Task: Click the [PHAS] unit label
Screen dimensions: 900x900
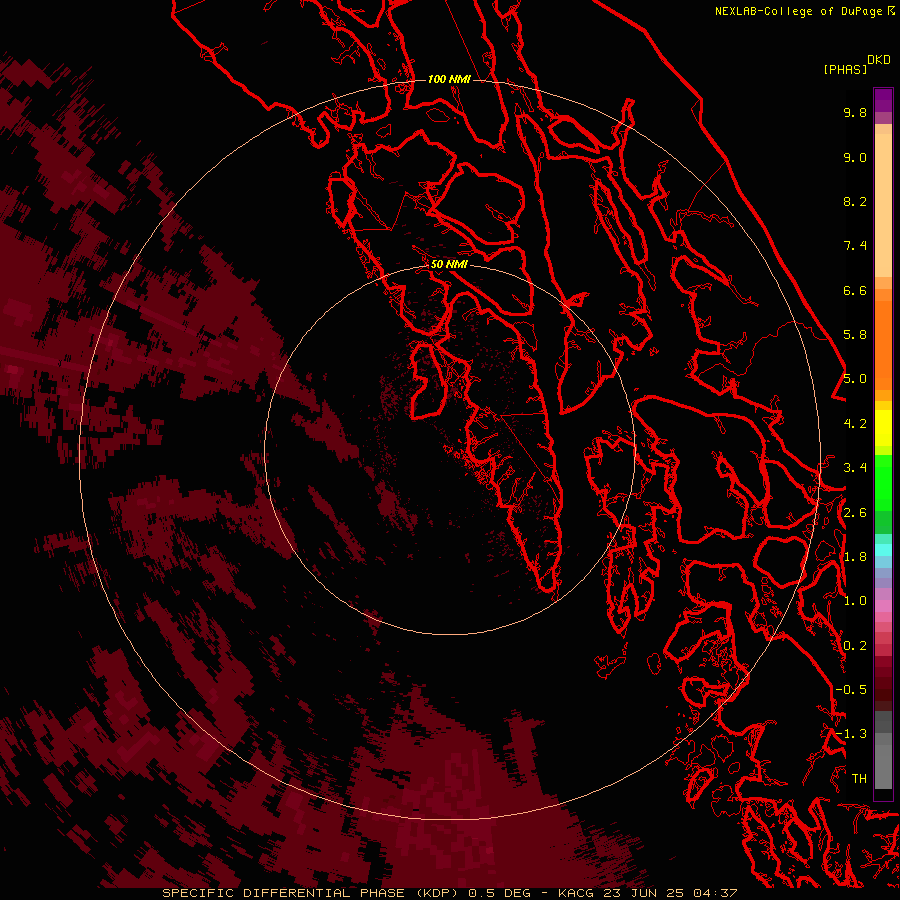Action: coord(845,69)
